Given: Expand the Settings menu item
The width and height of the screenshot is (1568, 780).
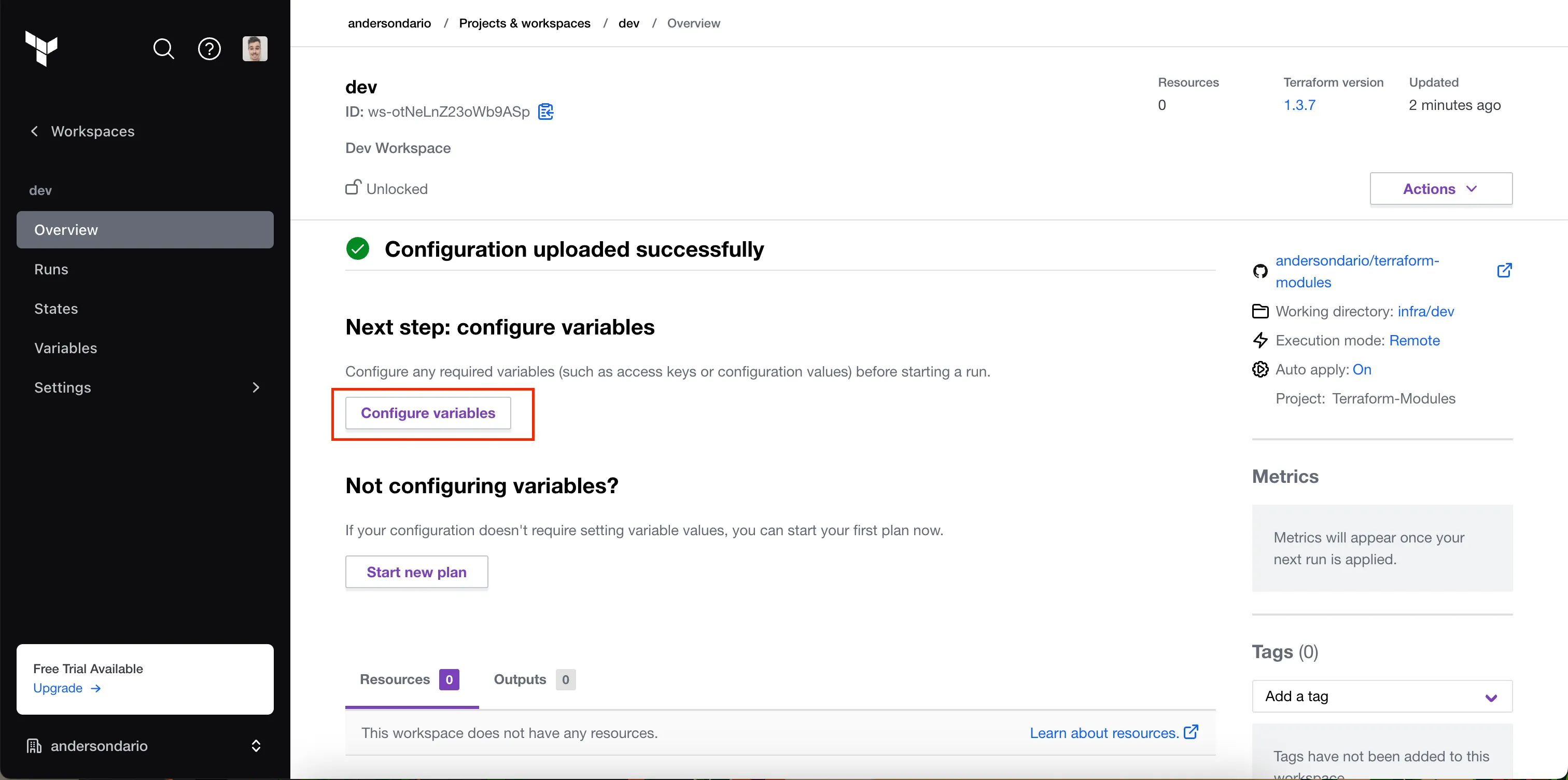Looking at the screenshot, I should tap(258, 387).
